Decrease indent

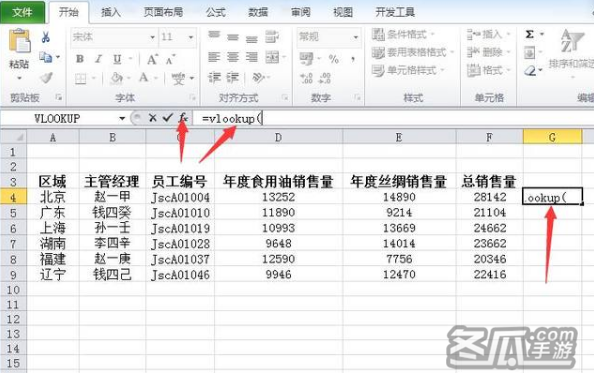tap(214, 78)
